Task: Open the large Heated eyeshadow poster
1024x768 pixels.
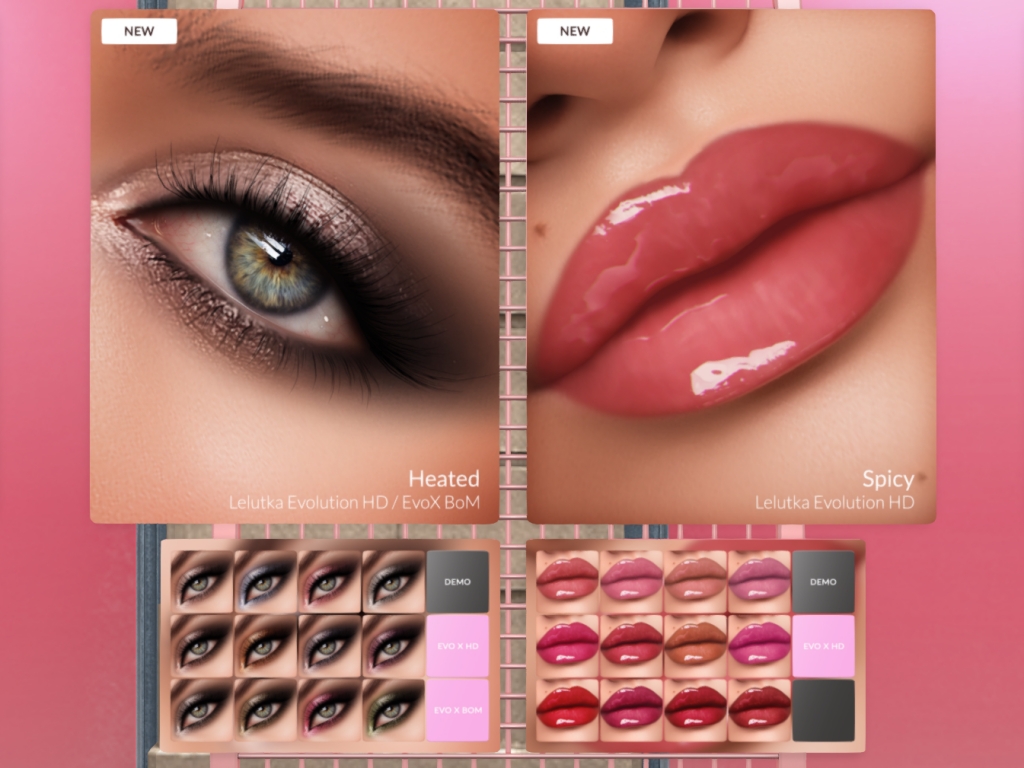Action: [294, 260]
